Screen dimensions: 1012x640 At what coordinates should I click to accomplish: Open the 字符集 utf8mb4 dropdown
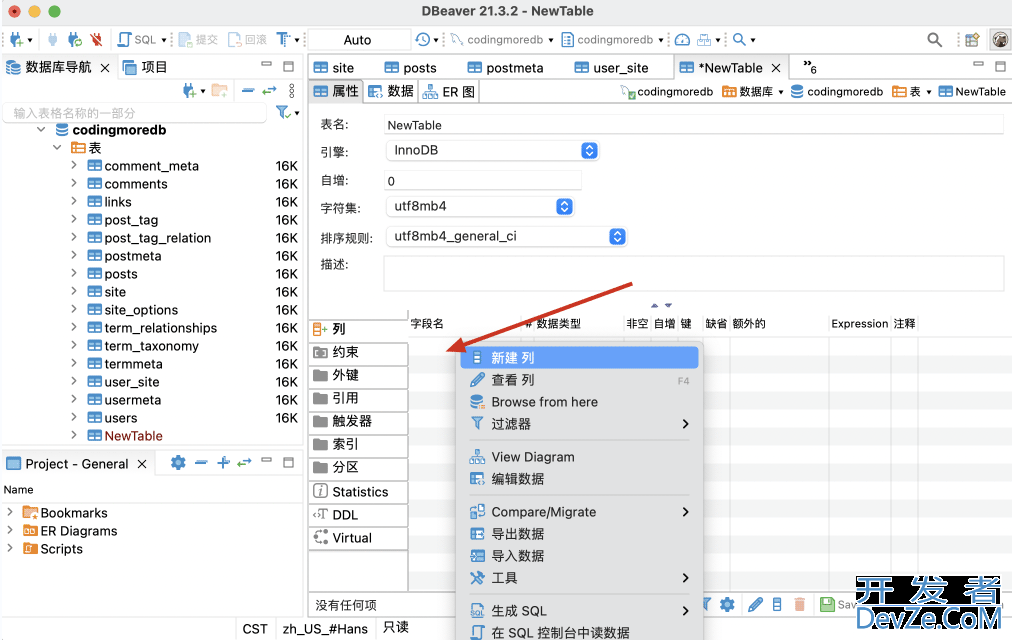pyautogui.click(x=480, y=206)
